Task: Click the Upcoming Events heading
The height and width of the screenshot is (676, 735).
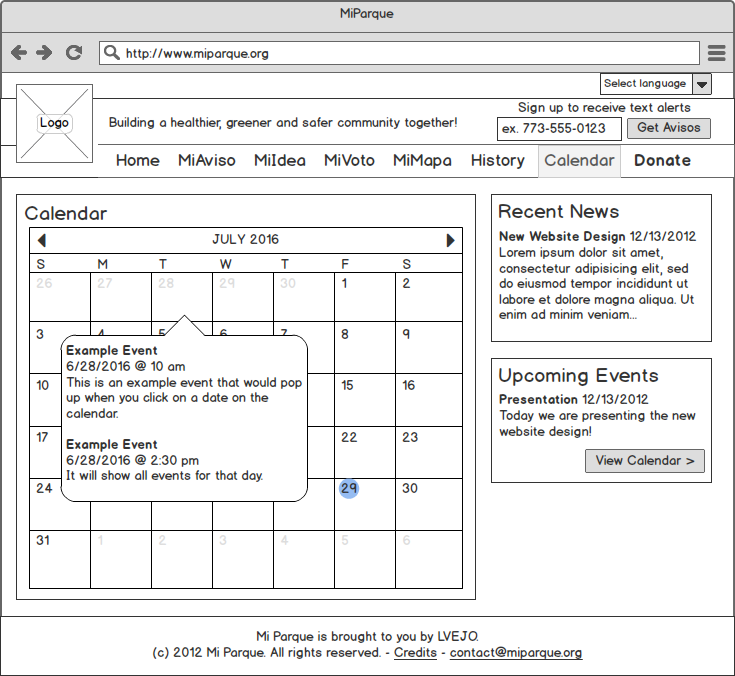Action: pos(578,376)
